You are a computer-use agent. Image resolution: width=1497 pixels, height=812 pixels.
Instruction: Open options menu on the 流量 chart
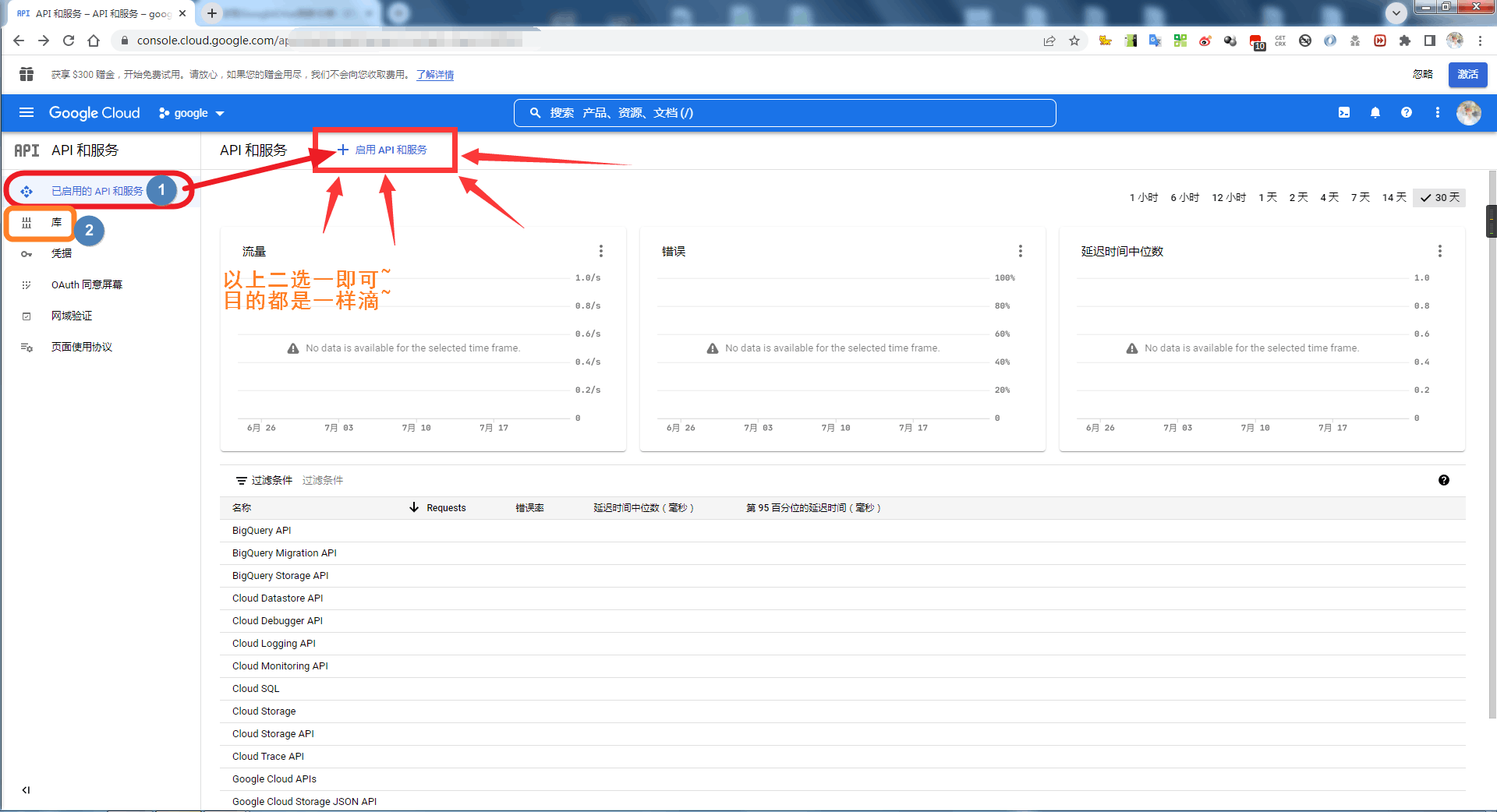click(600, 251)
